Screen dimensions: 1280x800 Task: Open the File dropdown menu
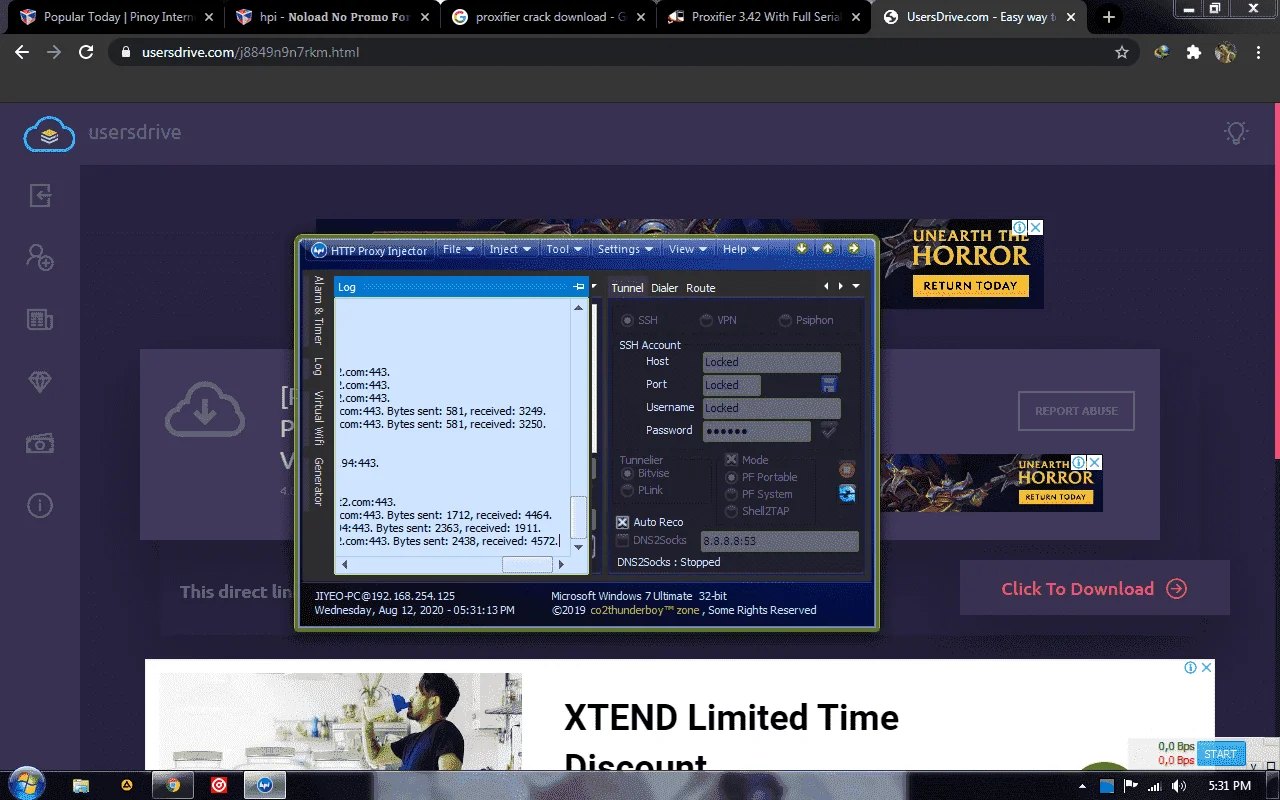pyautogui.click(x=458, y=249)
